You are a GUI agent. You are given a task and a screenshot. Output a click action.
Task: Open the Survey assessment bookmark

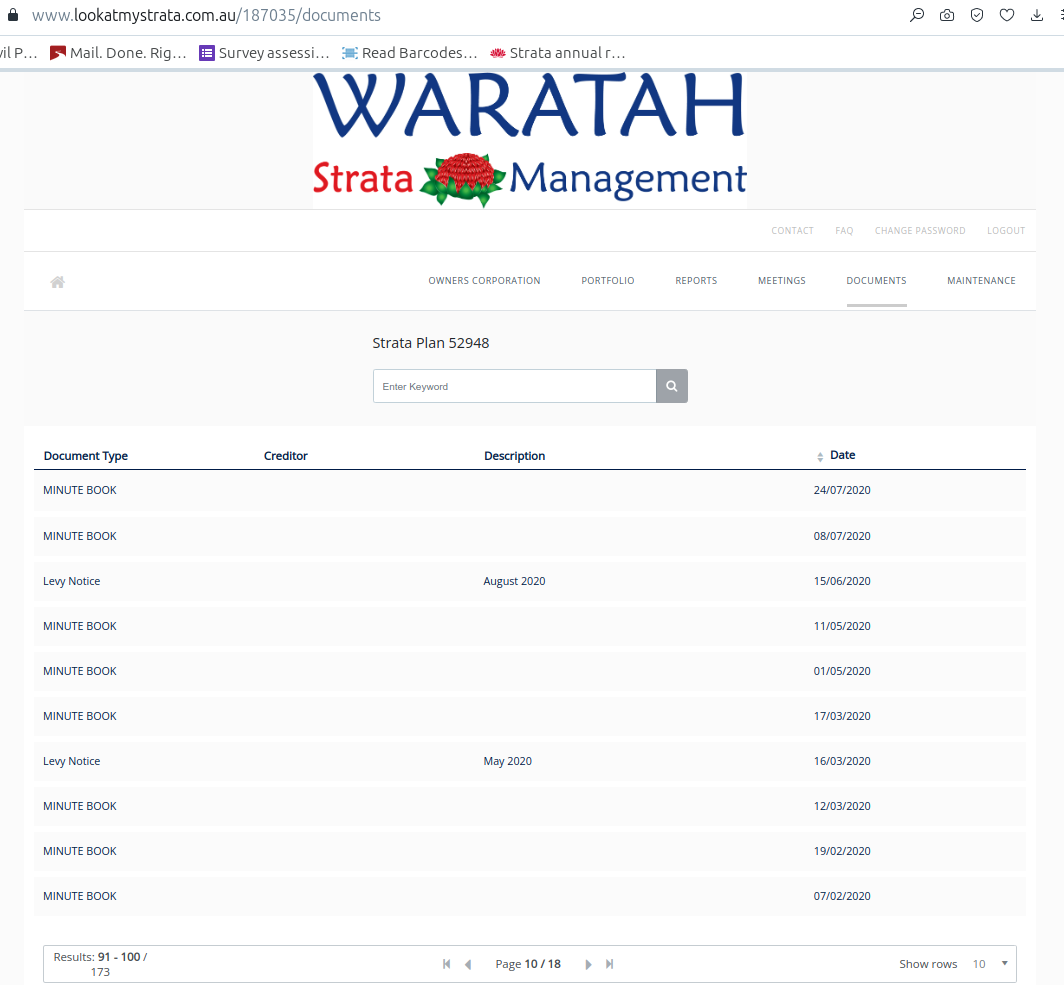pos(264,53)
